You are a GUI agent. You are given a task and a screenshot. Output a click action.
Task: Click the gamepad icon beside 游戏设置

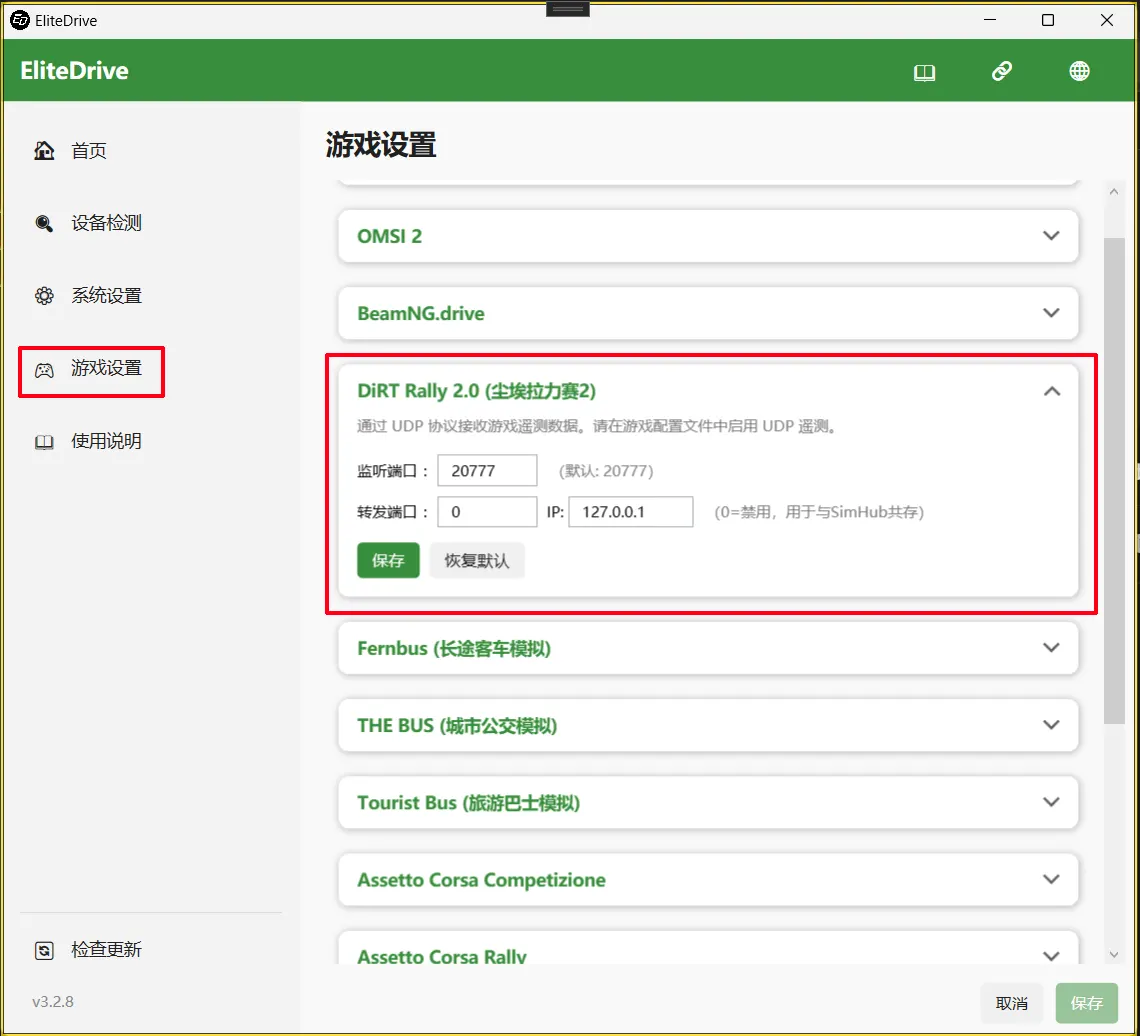click(x=44, y=370)
